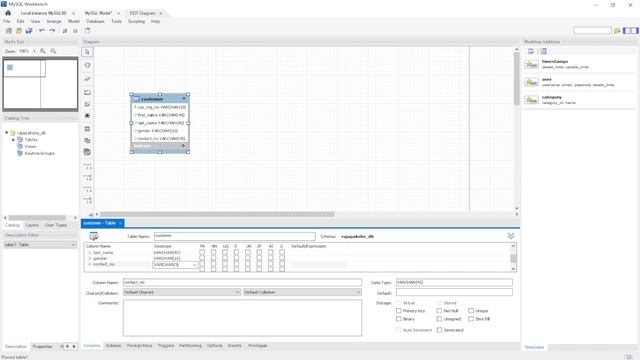Select the new layer tool

pyautogui.click(x=87, y=93)
